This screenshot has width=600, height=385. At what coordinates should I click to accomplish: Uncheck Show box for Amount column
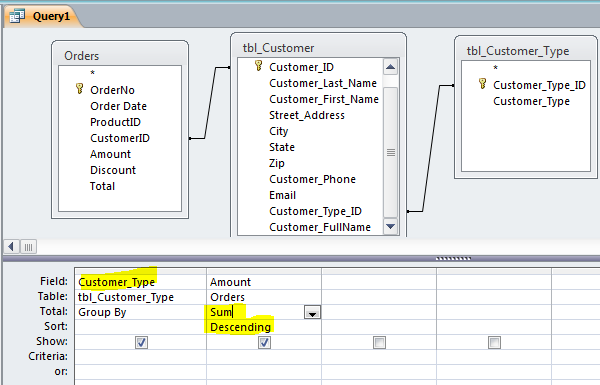[264, 343]
